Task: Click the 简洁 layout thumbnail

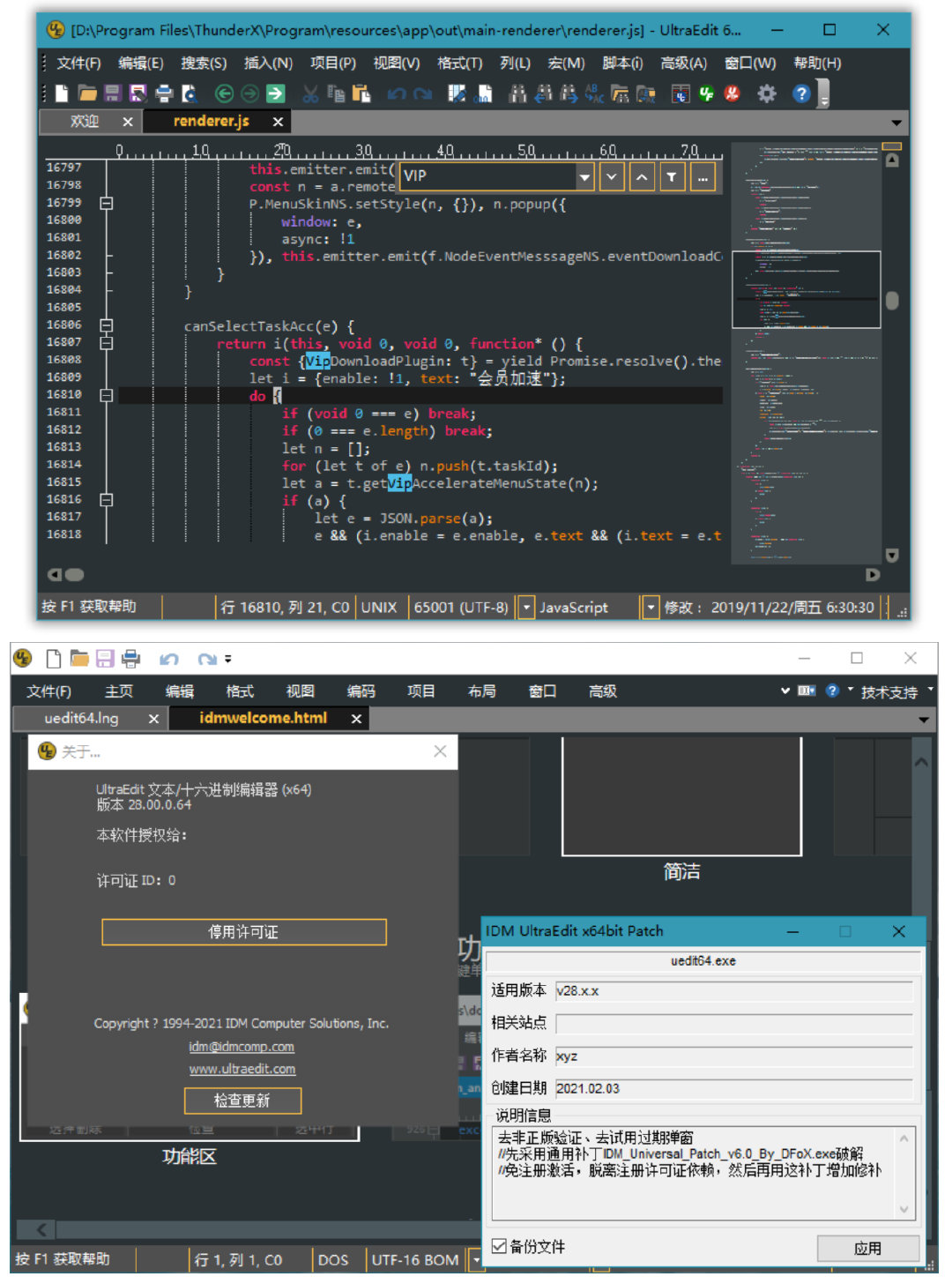Action: [681, 796]
